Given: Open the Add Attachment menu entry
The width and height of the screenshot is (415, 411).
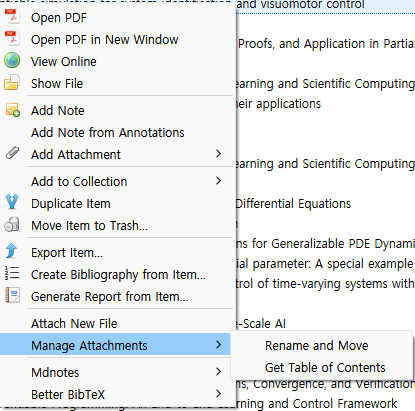Looking at the screenshot, I should (x=118, y=155).
